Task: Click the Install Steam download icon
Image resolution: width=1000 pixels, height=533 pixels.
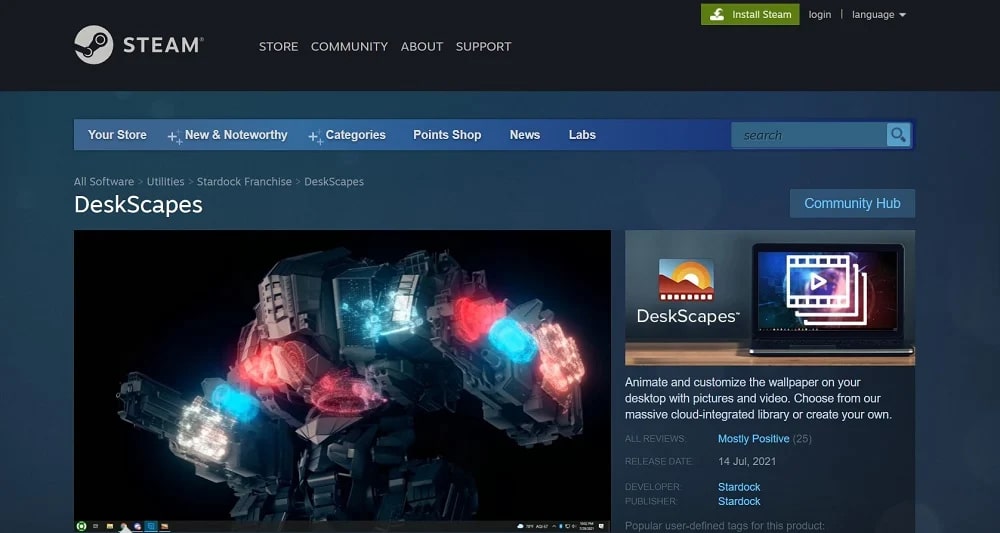Action: [x=717, y=15]
